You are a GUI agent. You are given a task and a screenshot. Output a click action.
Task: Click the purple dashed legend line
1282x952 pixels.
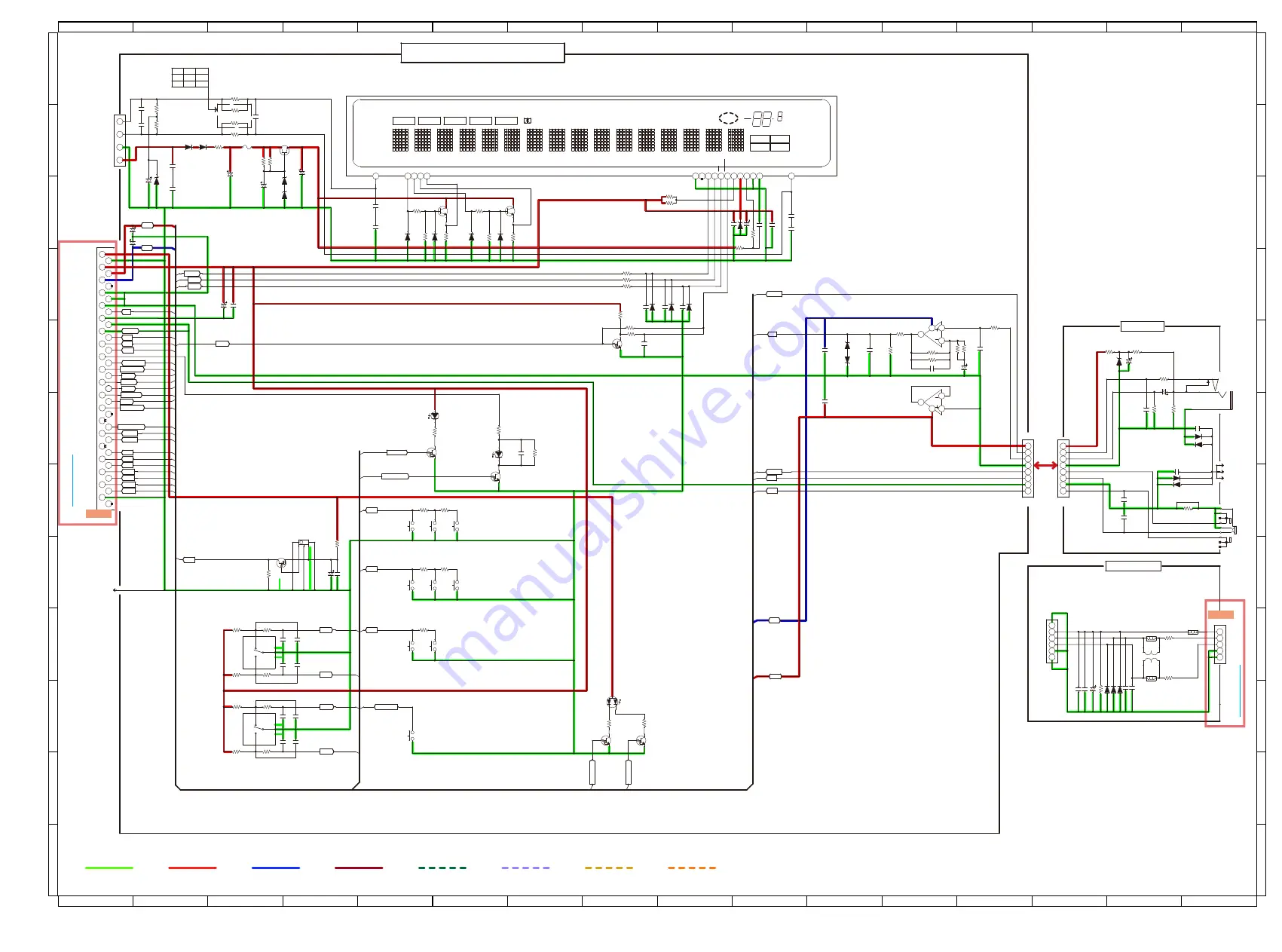pyautogui.click(x=525, y=868)
